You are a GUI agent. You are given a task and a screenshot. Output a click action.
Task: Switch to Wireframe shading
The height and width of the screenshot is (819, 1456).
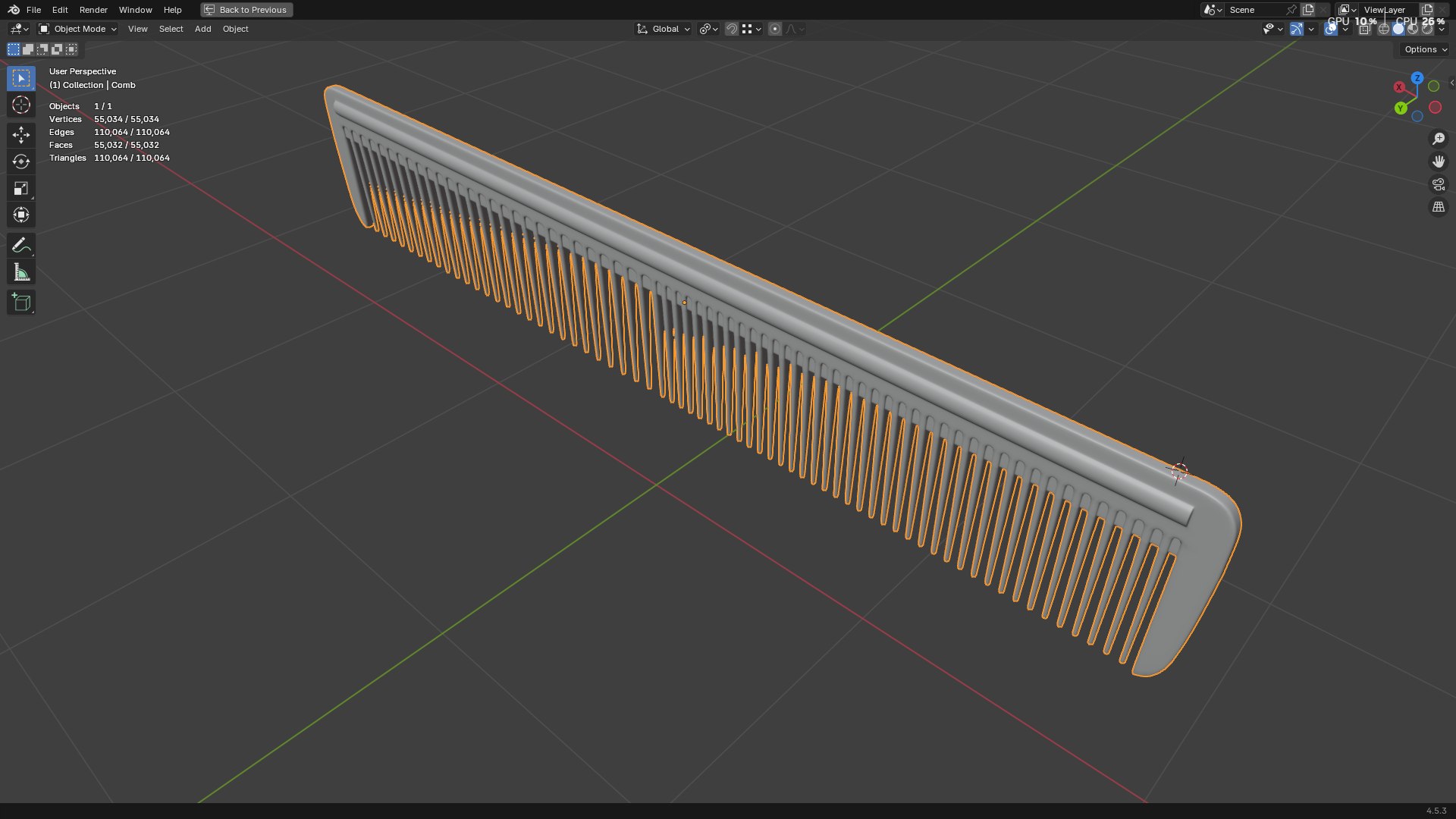click(1384, 29)
